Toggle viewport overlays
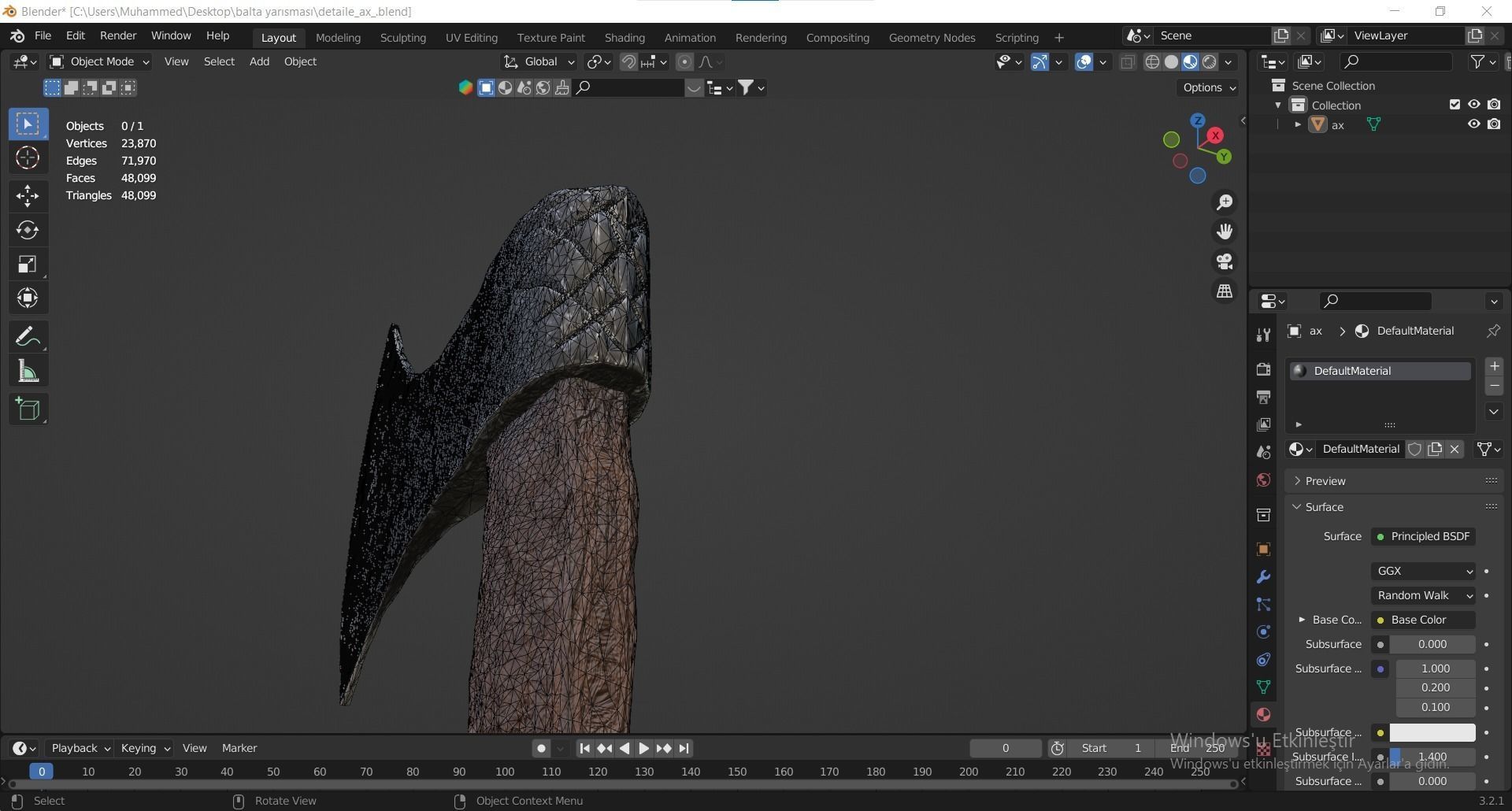The image size is (1512, 811). 1084,61
